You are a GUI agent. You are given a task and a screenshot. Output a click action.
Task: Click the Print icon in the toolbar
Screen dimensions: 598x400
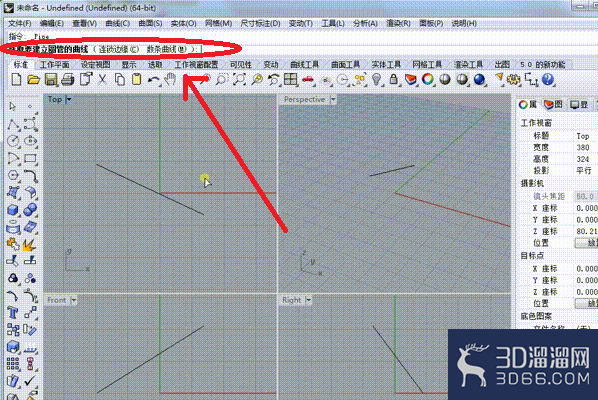(x=68, y=80)
